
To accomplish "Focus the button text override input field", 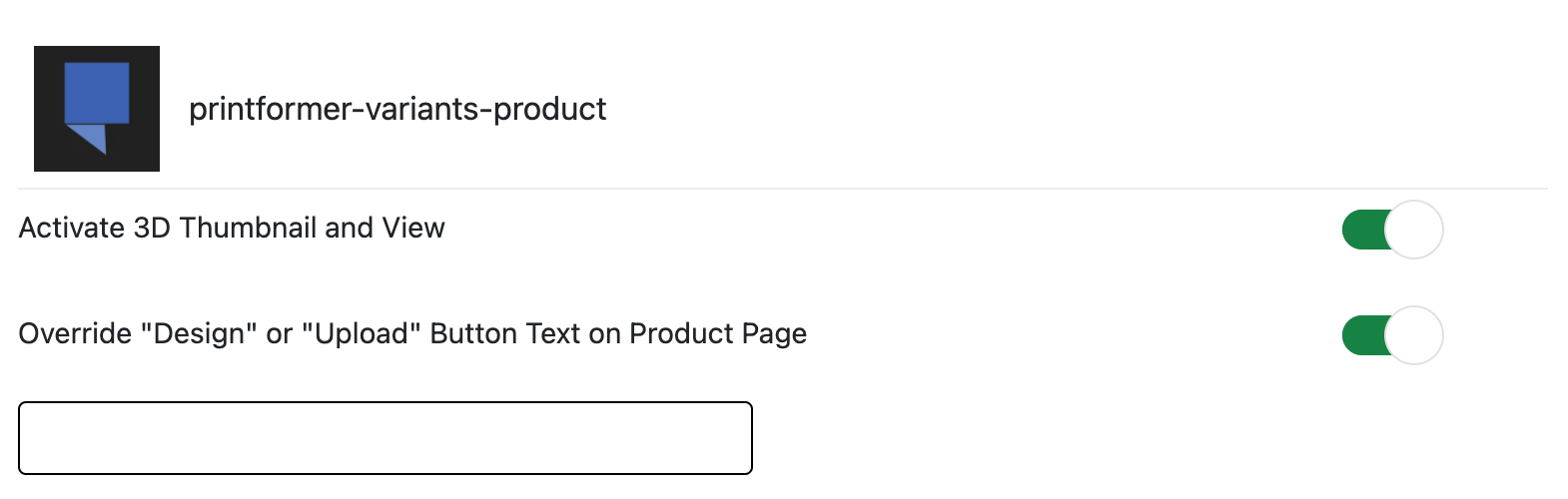I will pos(386,438).
